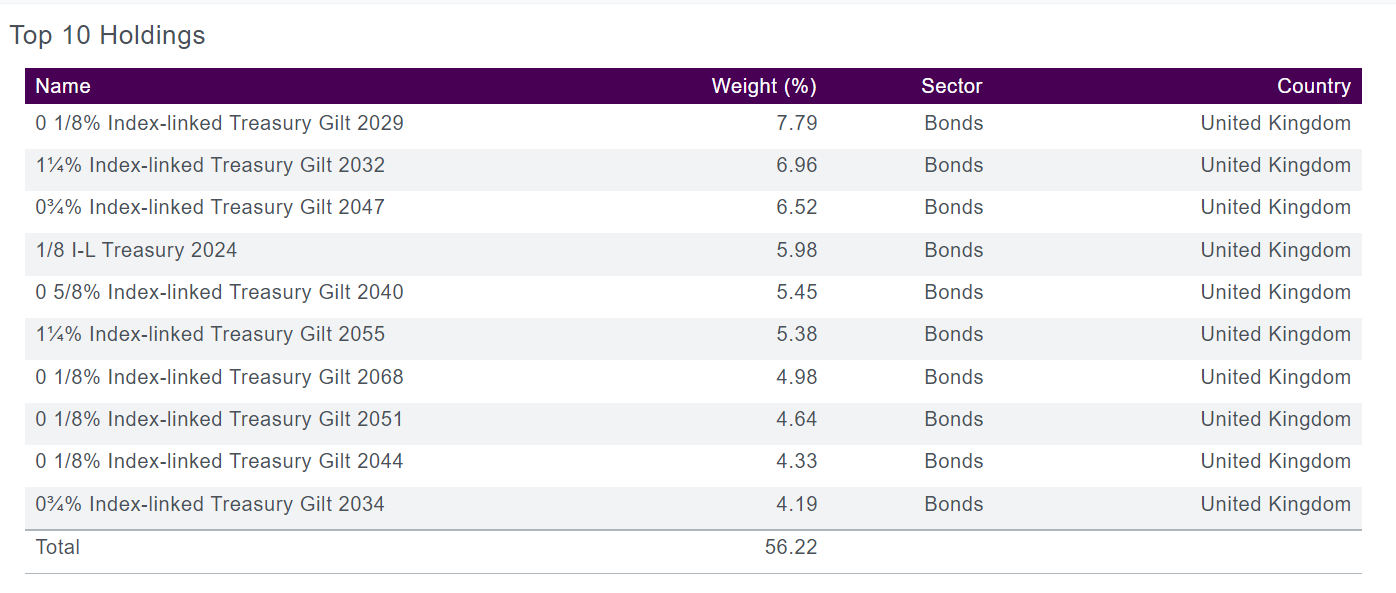The width and height of the screenshot is (1396, 593).
Task: Click 0 5/8% Index-linked Treasury Gilt 2040
Action: pyautogui.click(x=220, y=292)
